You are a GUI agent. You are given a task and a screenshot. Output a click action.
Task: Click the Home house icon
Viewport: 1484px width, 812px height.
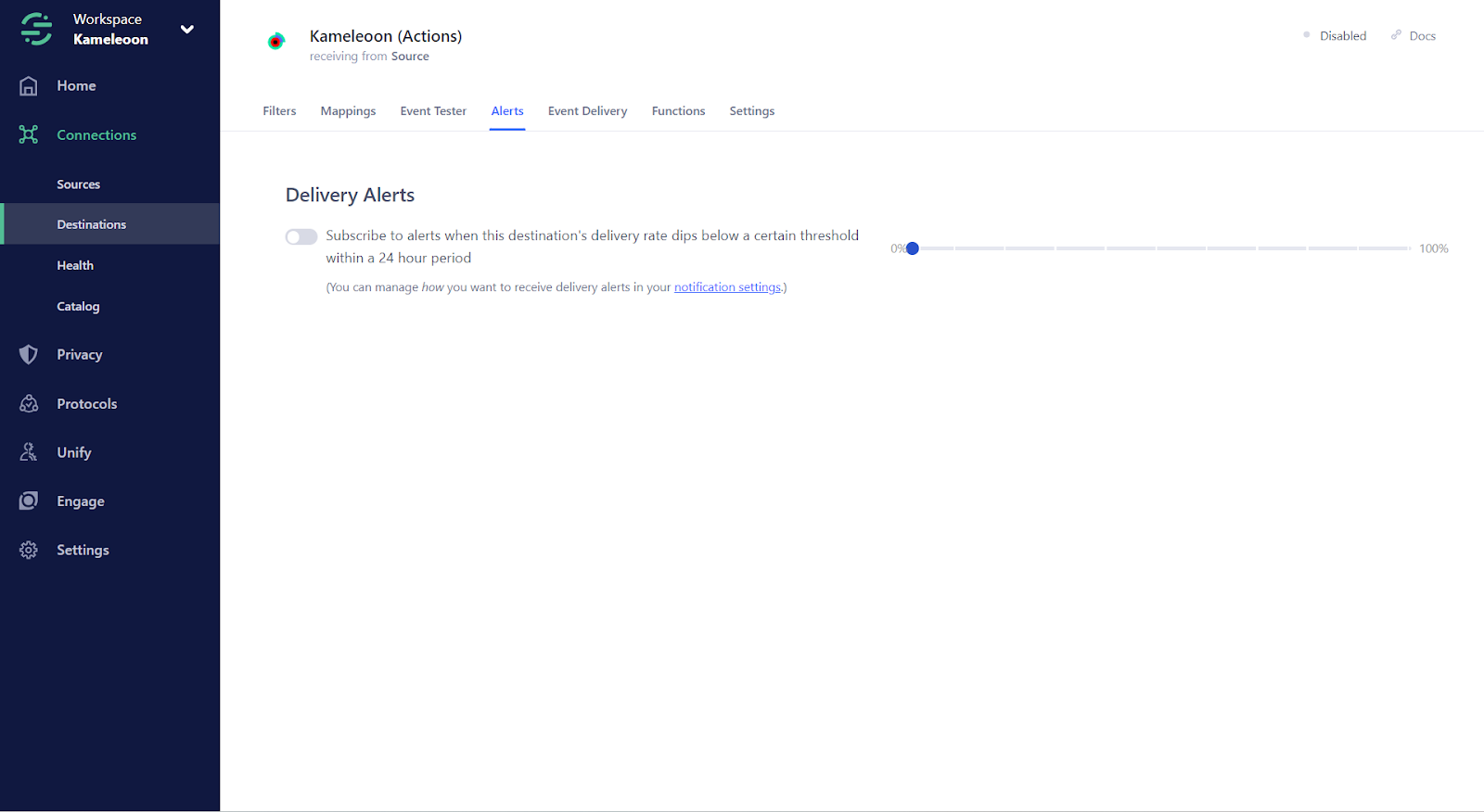[29, 86]
